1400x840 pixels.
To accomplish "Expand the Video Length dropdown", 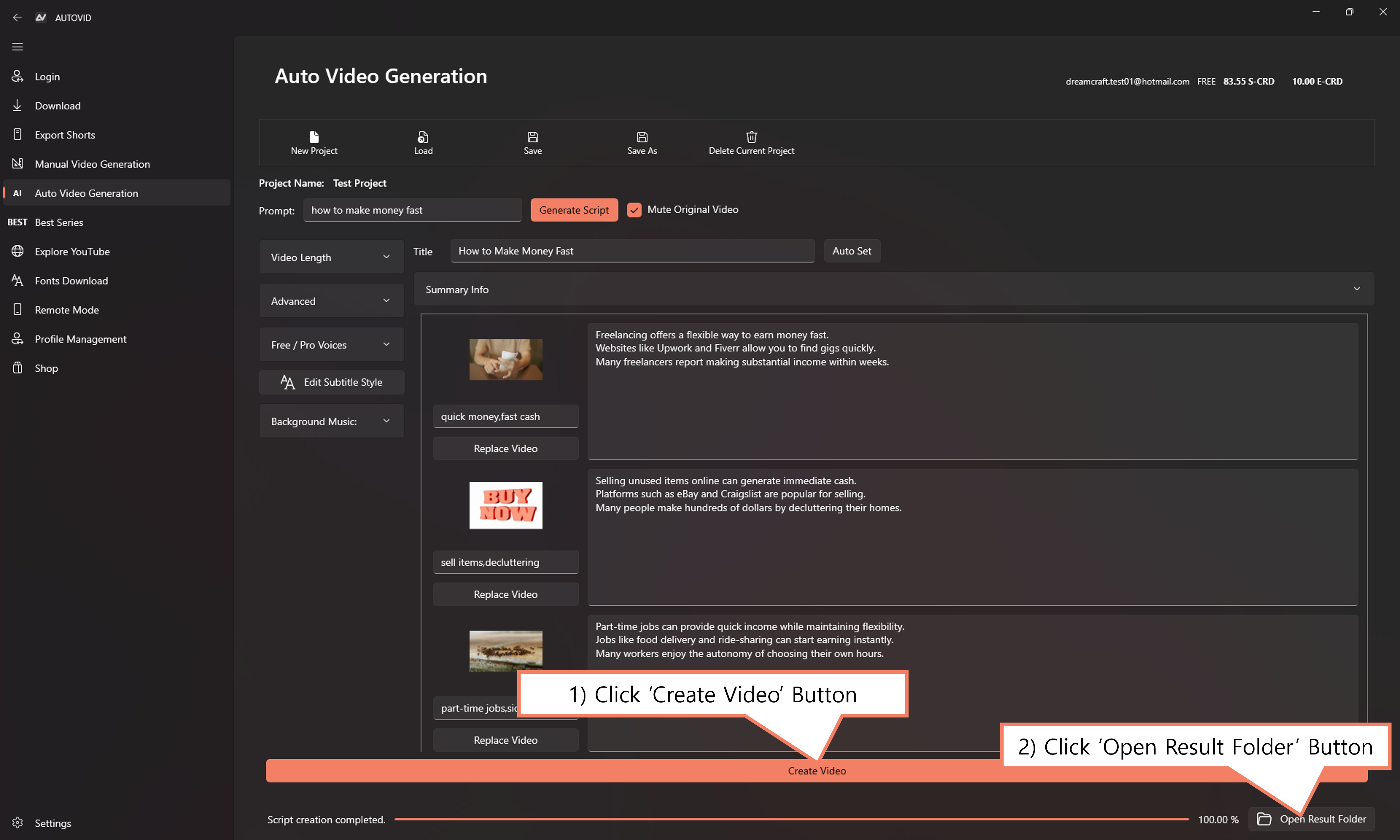I will click(x=331, y=257).
